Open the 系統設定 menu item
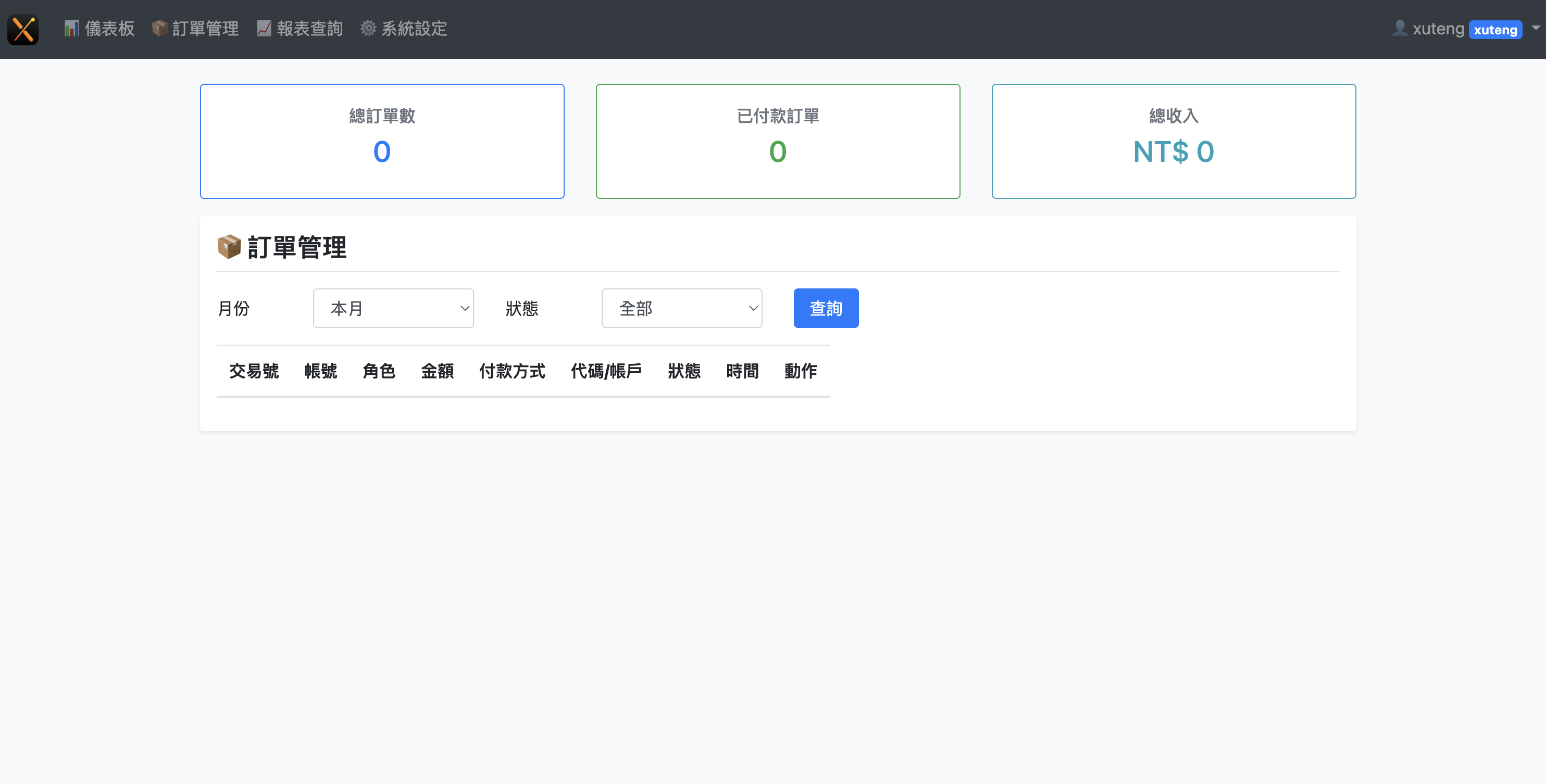This screenshot has width=1546, height=784. tap(415, 28)
